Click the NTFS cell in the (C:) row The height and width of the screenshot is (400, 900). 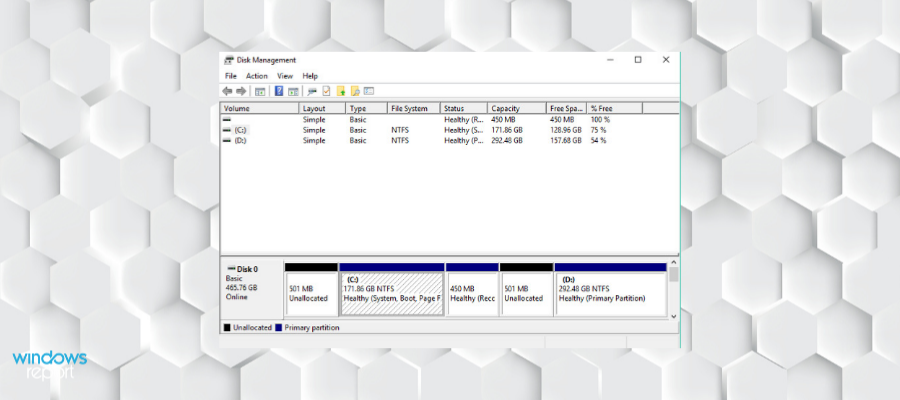tap(400, 130)
